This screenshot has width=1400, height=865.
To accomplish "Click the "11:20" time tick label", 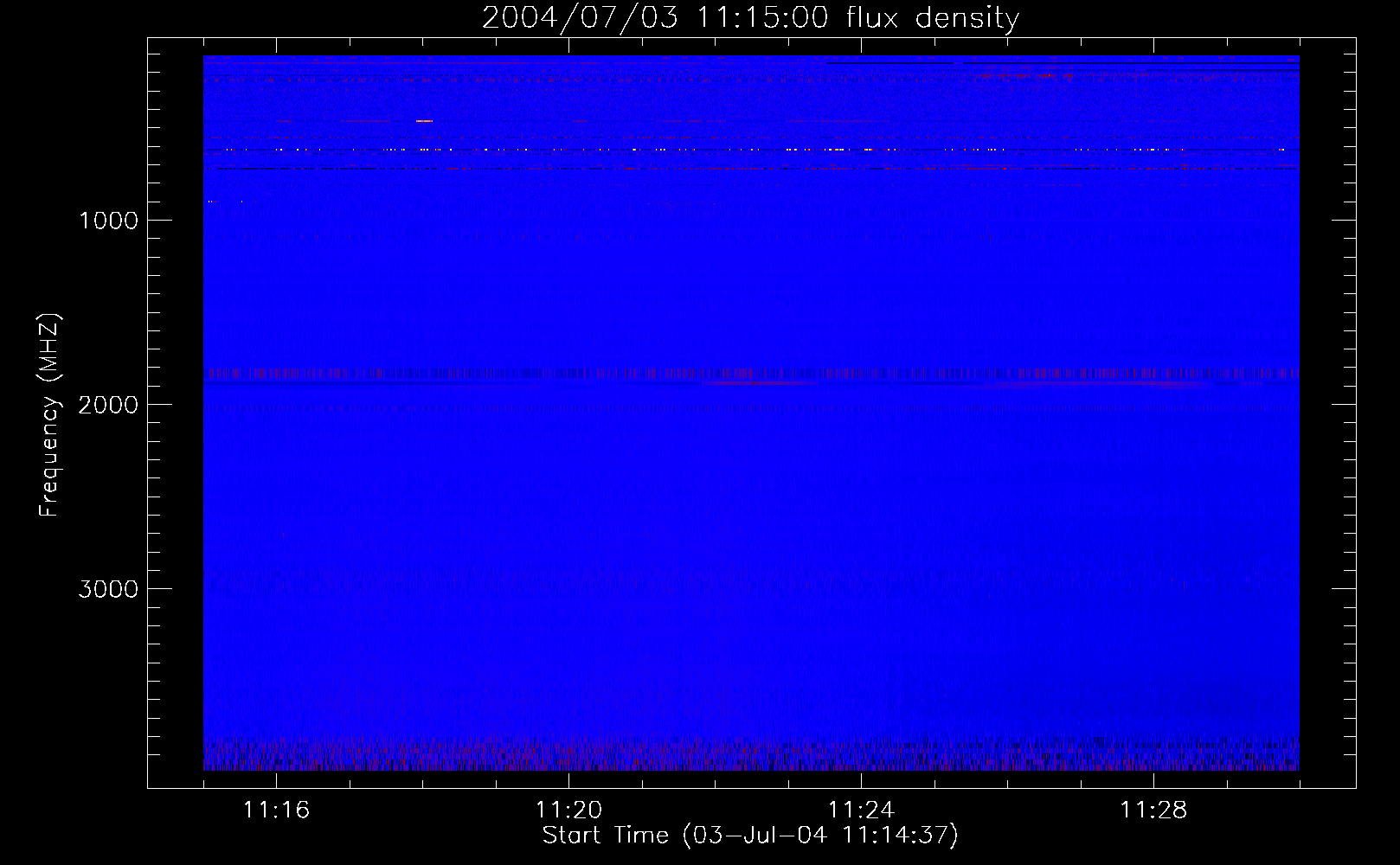I will click(x=568, y=811).
